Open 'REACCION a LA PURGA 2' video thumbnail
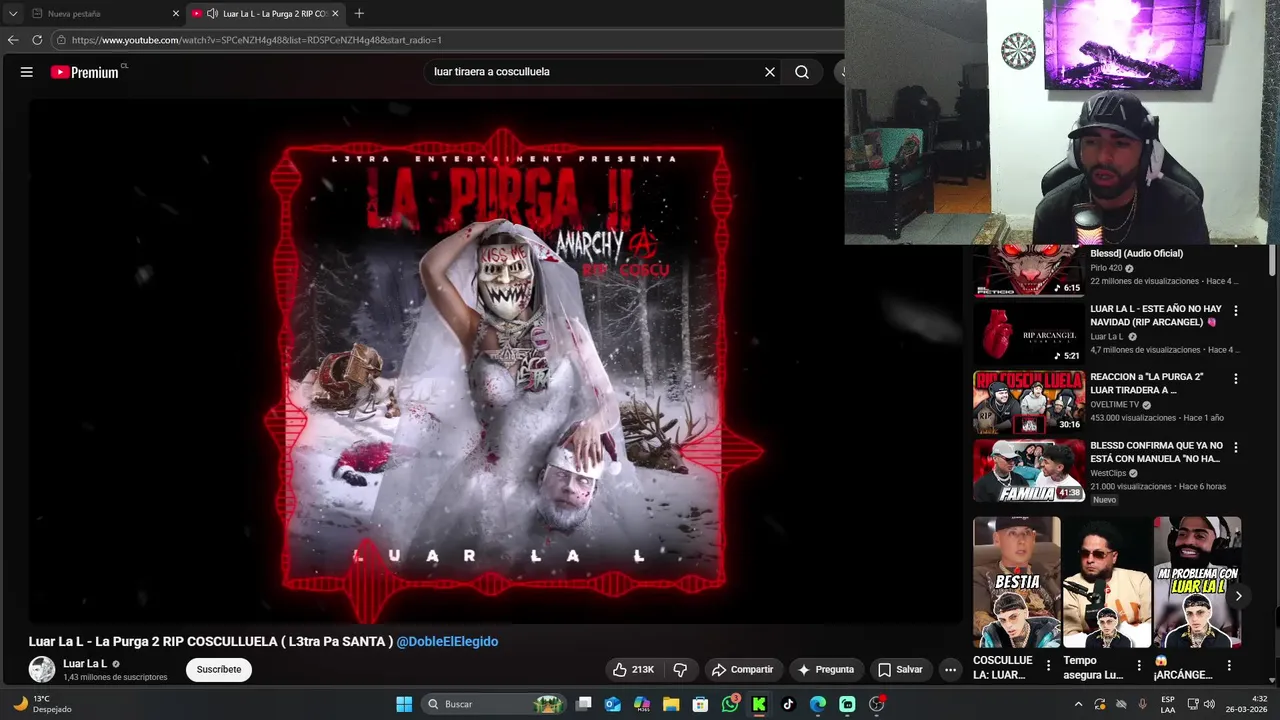The width and height of the screenshot is (1280, 720). (1029, 402)
